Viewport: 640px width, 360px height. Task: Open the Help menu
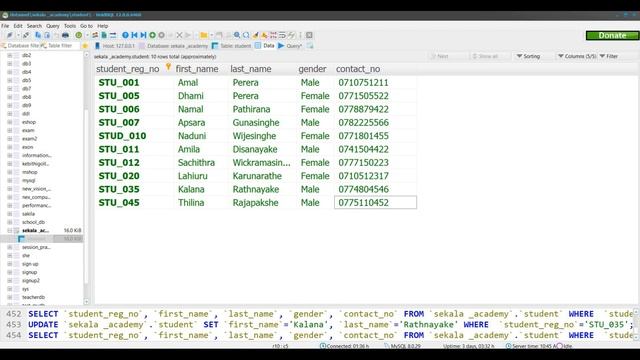(x=102, y=26)
